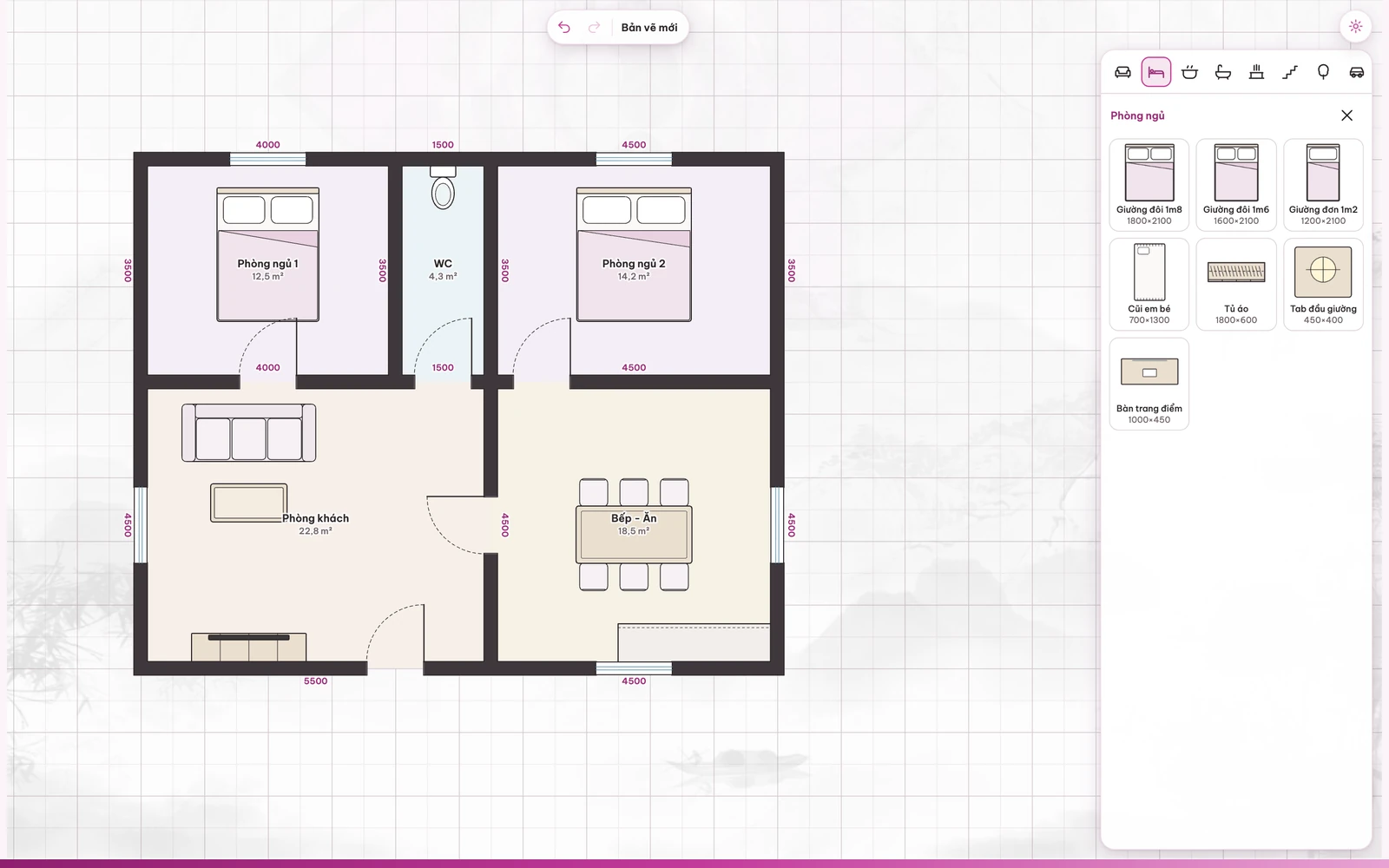Select the kitchen counter in Bếp - Ăn
Image resolution: width=1389 pixels, height=868 pixels.
point(694,642)
